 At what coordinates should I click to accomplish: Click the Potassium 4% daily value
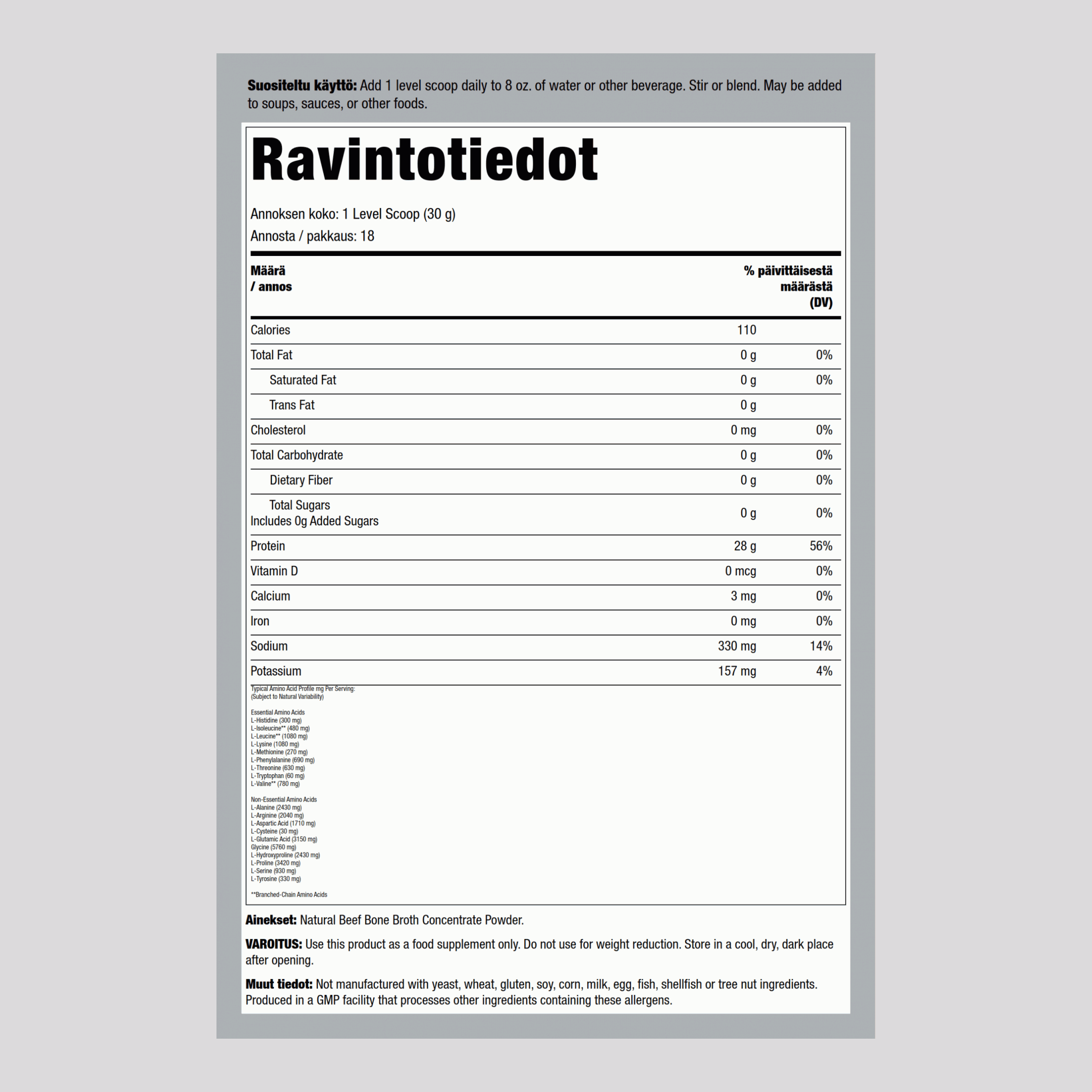[824, 671]
